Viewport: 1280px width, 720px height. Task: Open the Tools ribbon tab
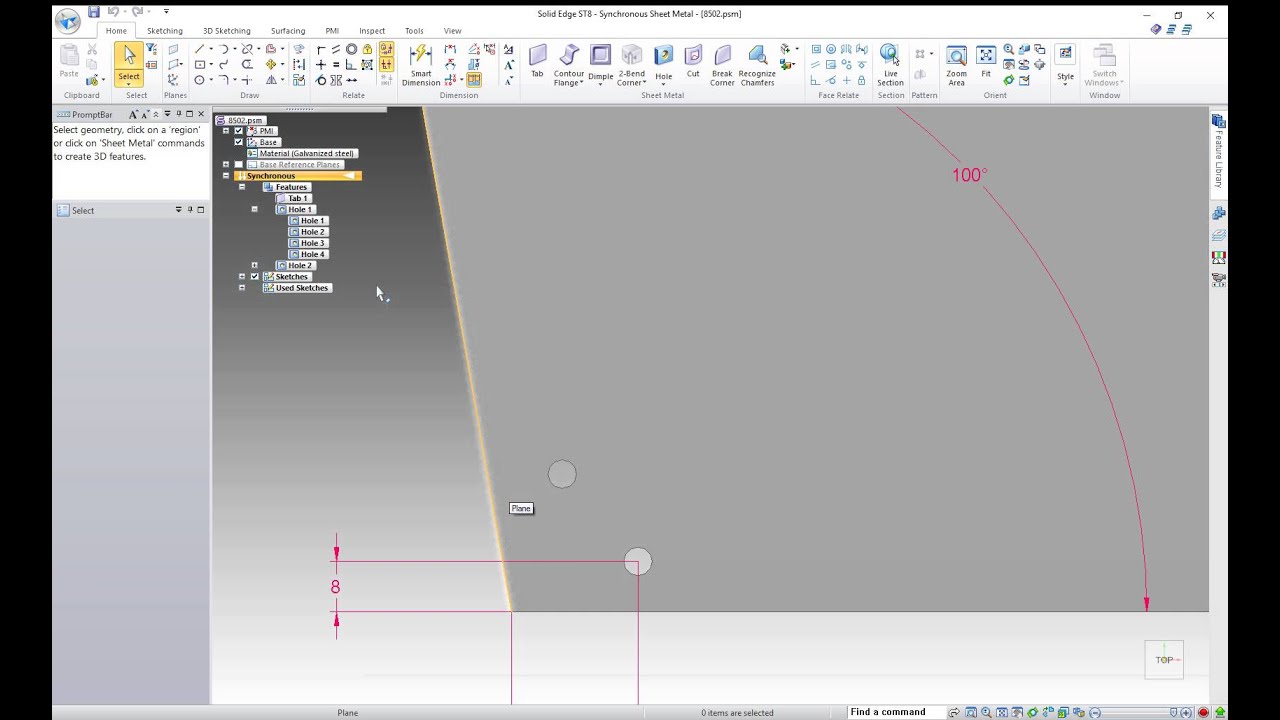tap(414, 31)
